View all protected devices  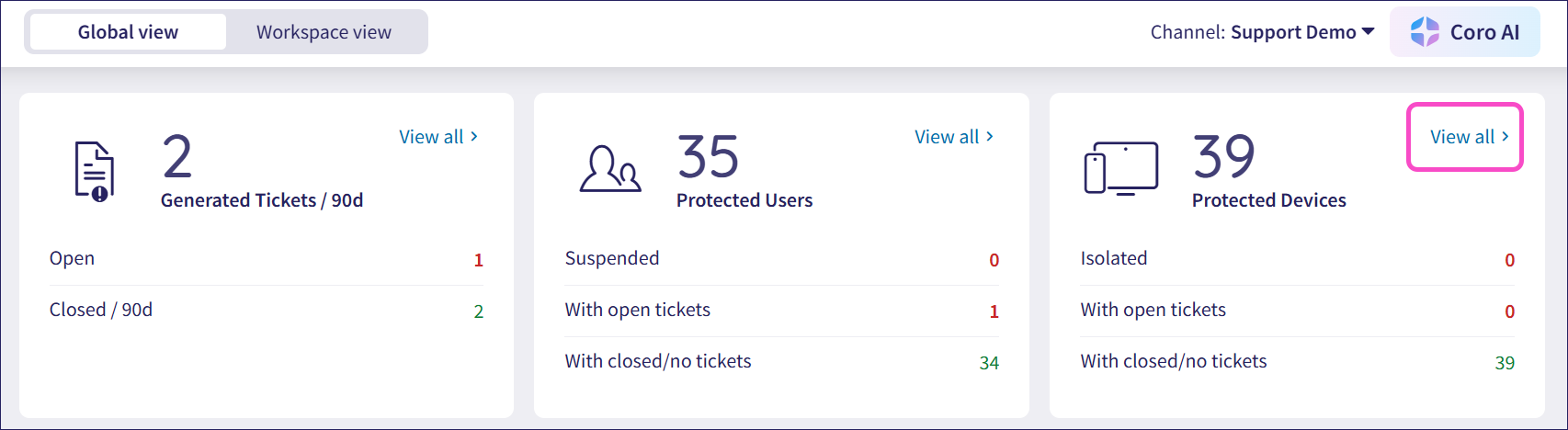[x=1469, y=137]
